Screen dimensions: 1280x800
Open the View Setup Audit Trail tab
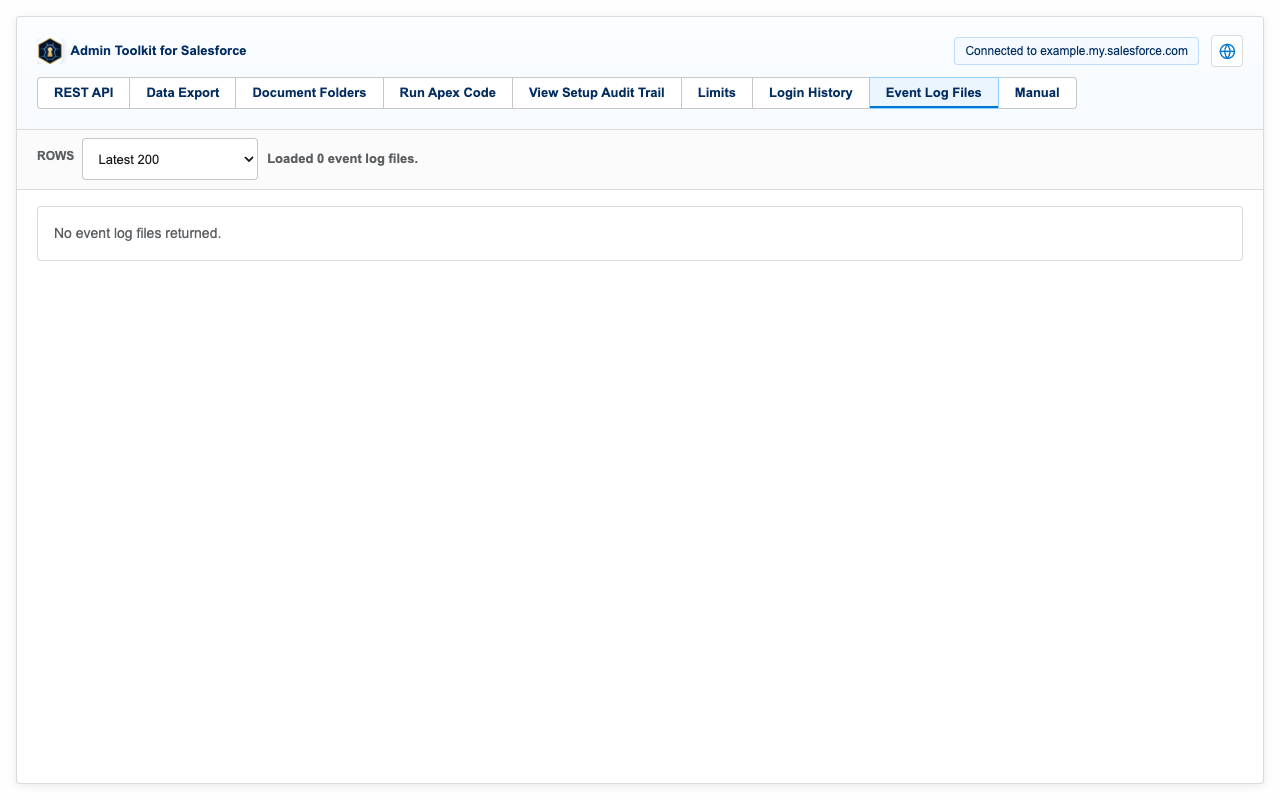point(597,93)
